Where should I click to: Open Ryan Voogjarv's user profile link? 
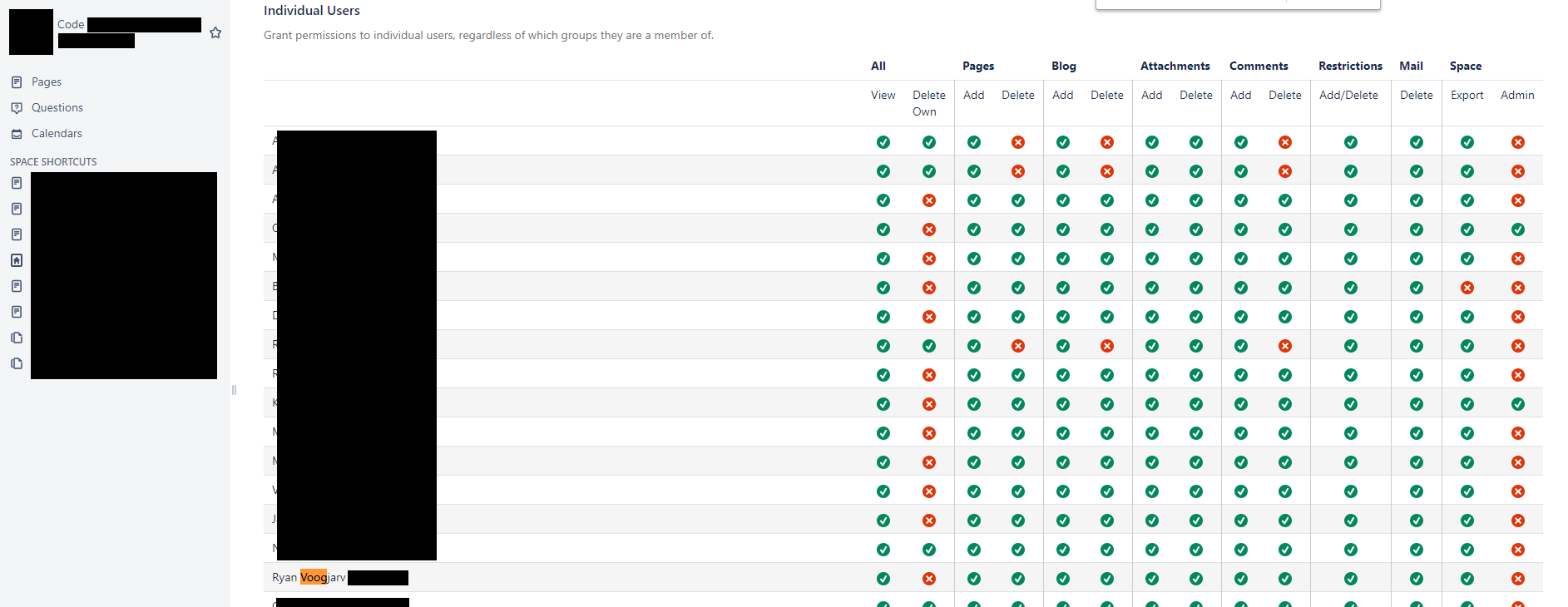click(x=309, y=578)
